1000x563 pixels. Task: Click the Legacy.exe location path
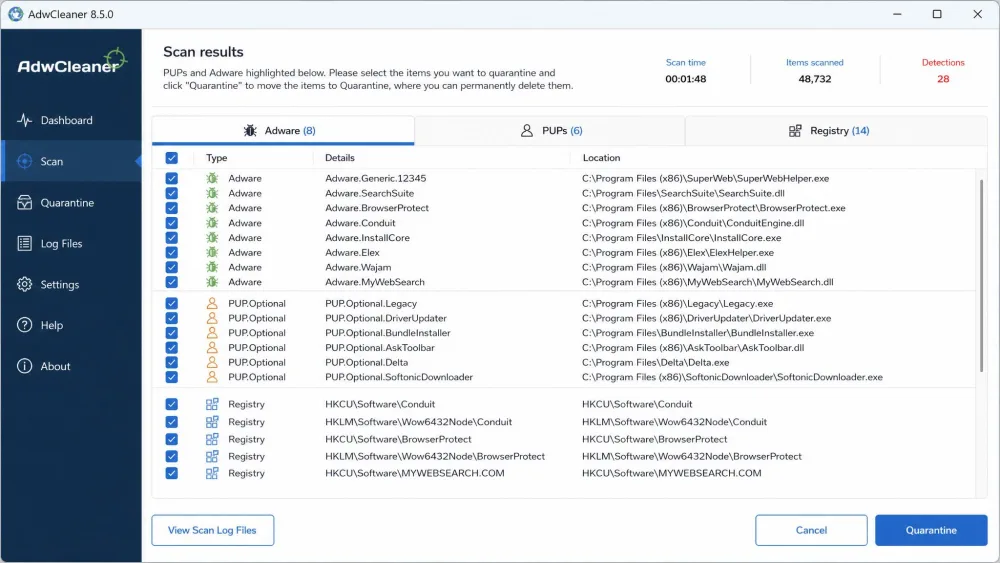[x=677, y=303]
